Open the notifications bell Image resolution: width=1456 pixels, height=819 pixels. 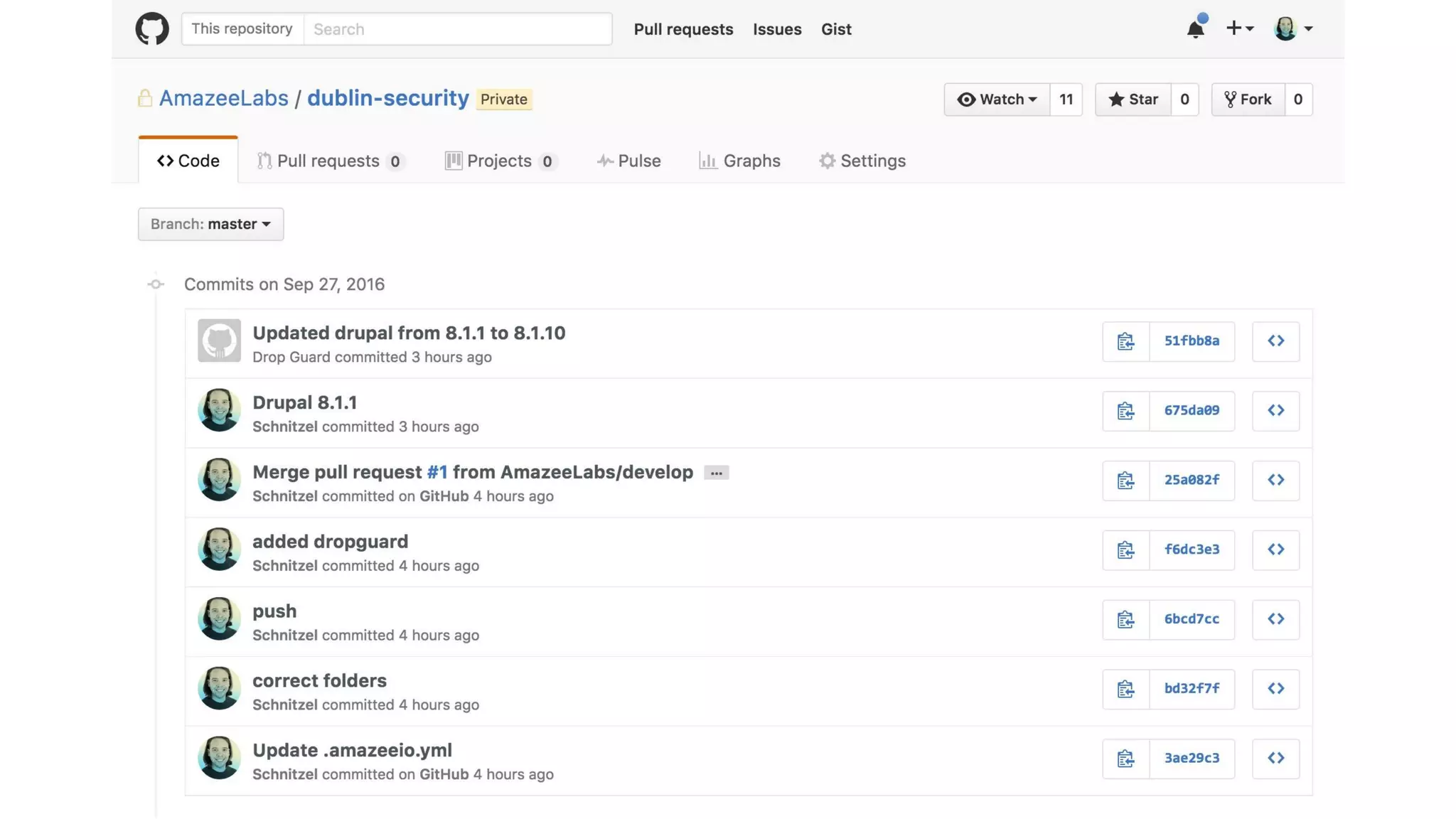pos(1195,29)
